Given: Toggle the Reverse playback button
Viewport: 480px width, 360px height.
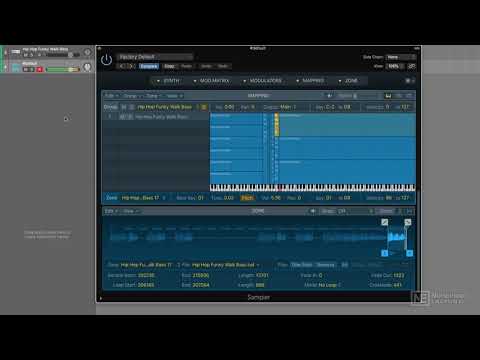Looking at the screenshot, I should (326, 265).
